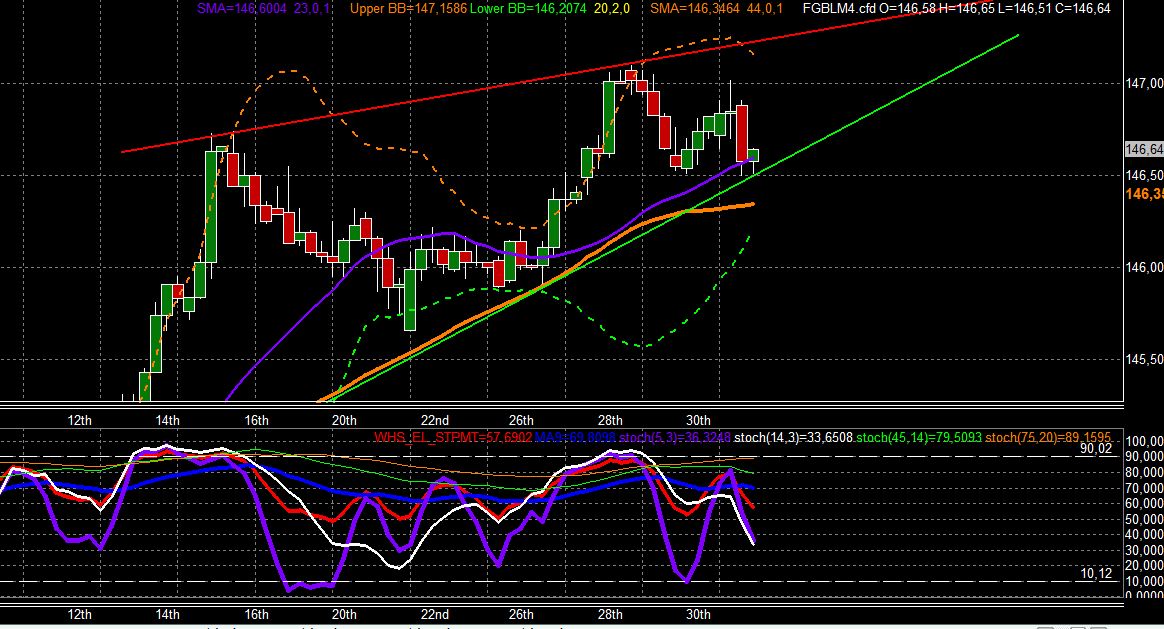
Task: Click 28th on the bottom stochastic date axis
Action: [x=610, y=615]
